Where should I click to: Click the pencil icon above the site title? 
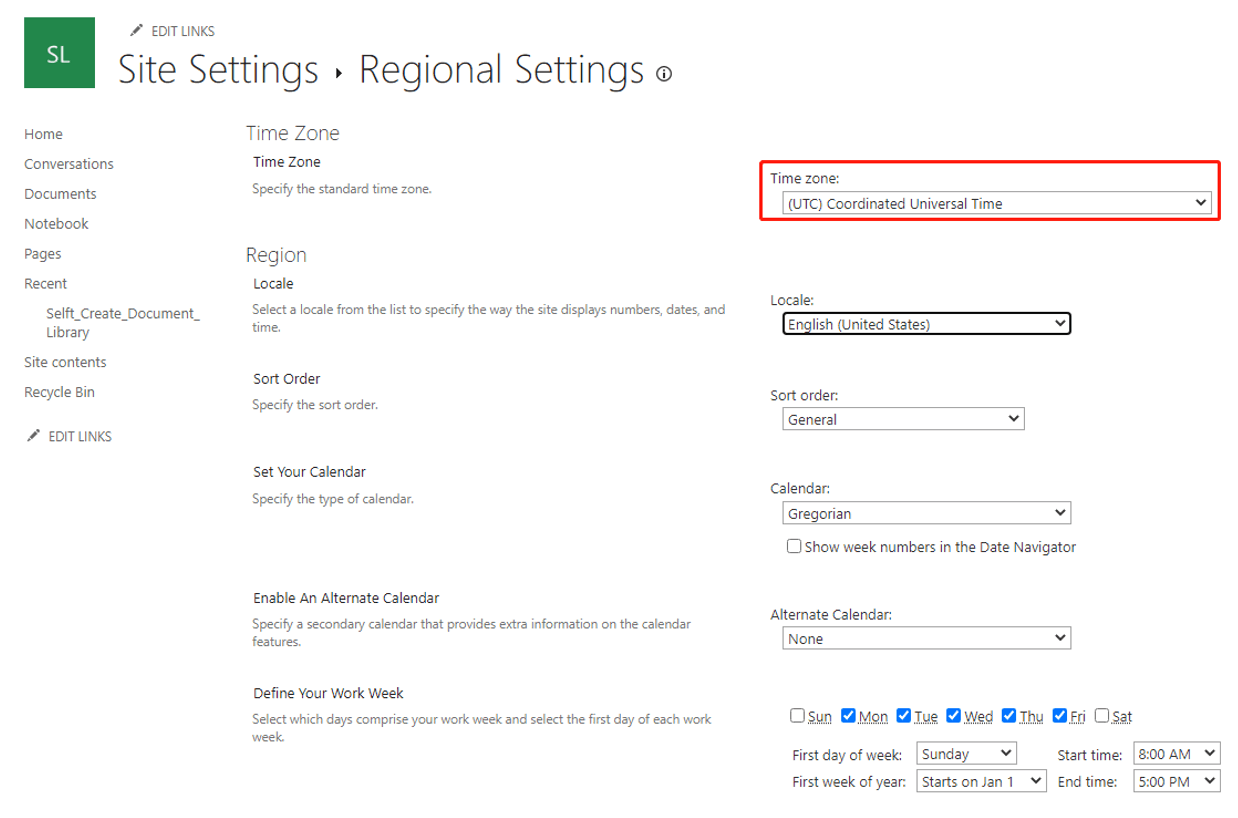point(136,31)
